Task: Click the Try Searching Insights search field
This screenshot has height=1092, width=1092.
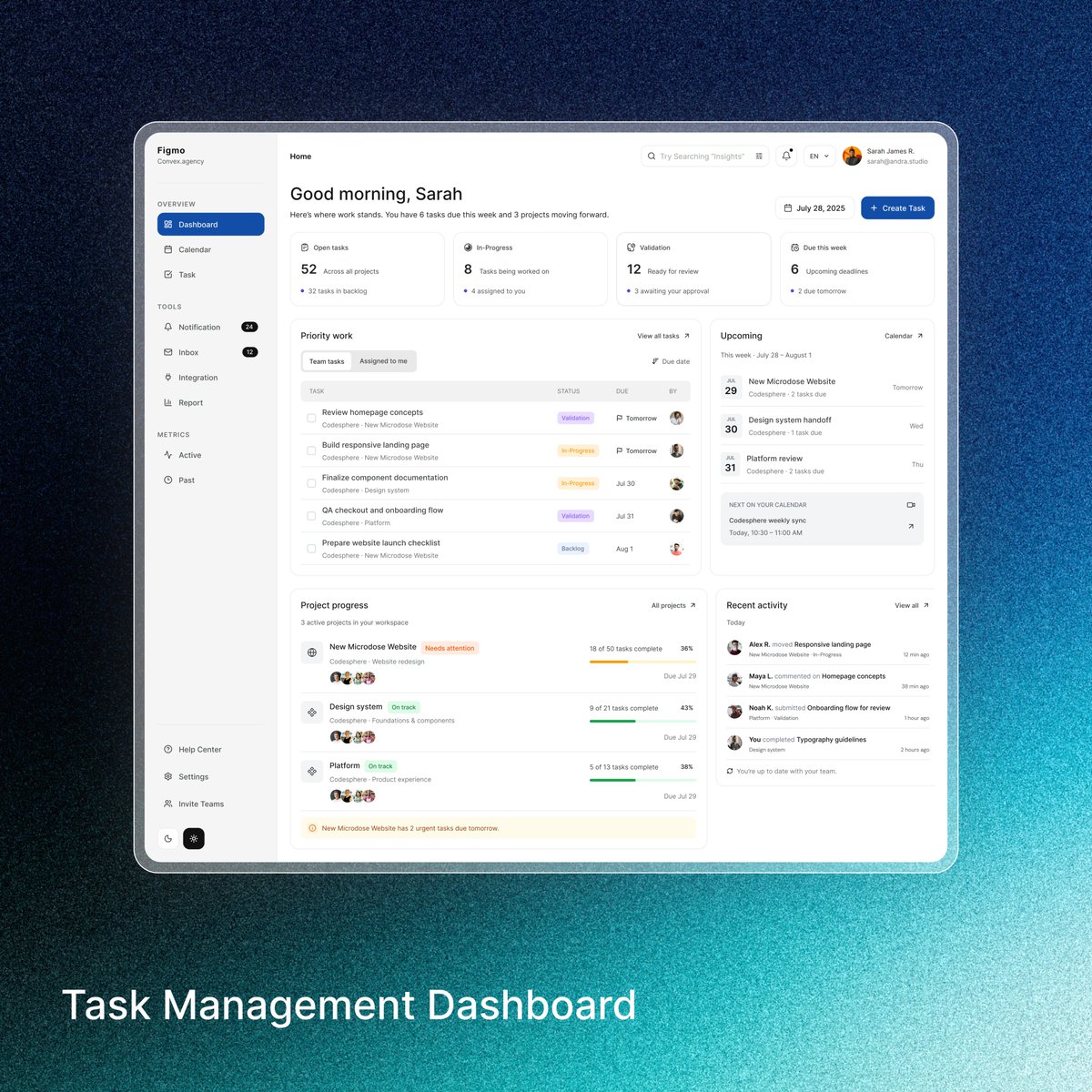Action: [704, 156]
